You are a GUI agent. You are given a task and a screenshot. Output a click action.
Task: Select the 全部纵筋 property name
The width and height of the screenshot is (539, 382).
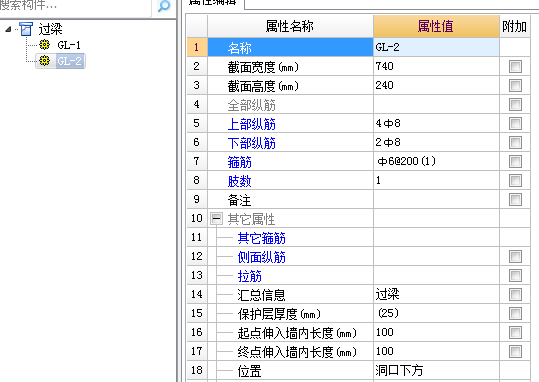[x=252, y=105]
